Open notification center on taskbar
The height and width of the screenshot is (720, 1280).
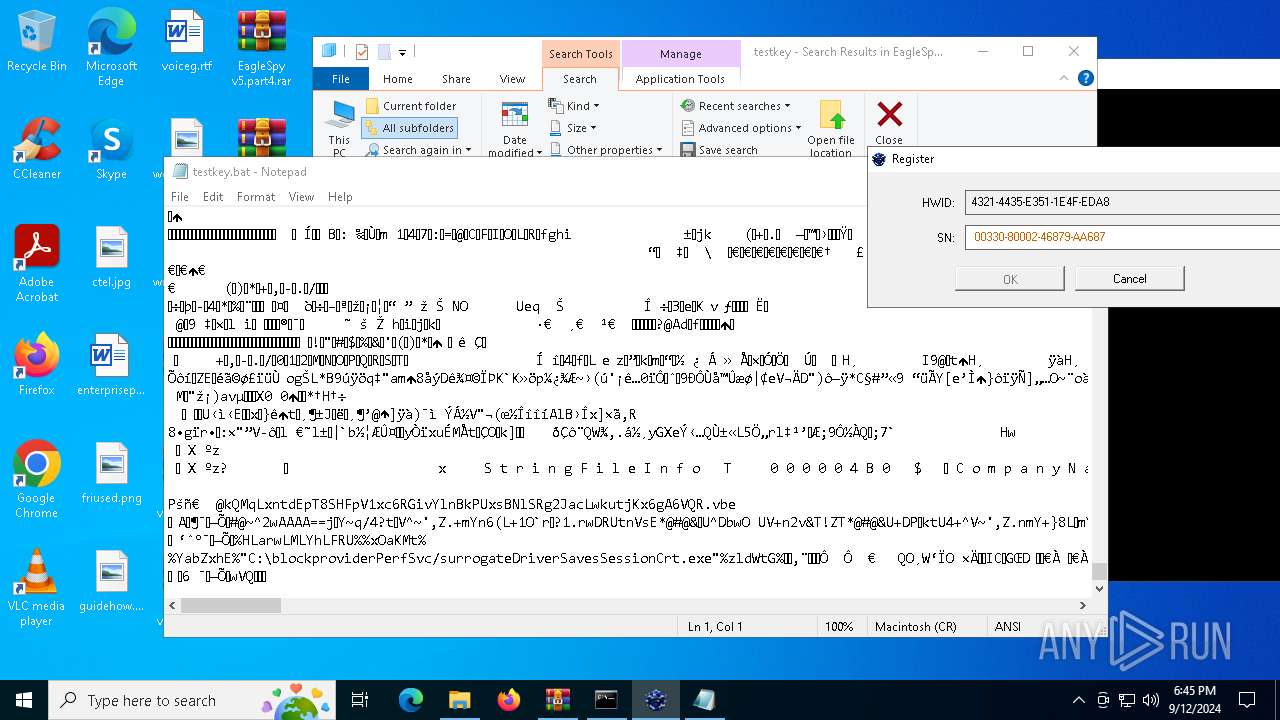(1247, 700)
